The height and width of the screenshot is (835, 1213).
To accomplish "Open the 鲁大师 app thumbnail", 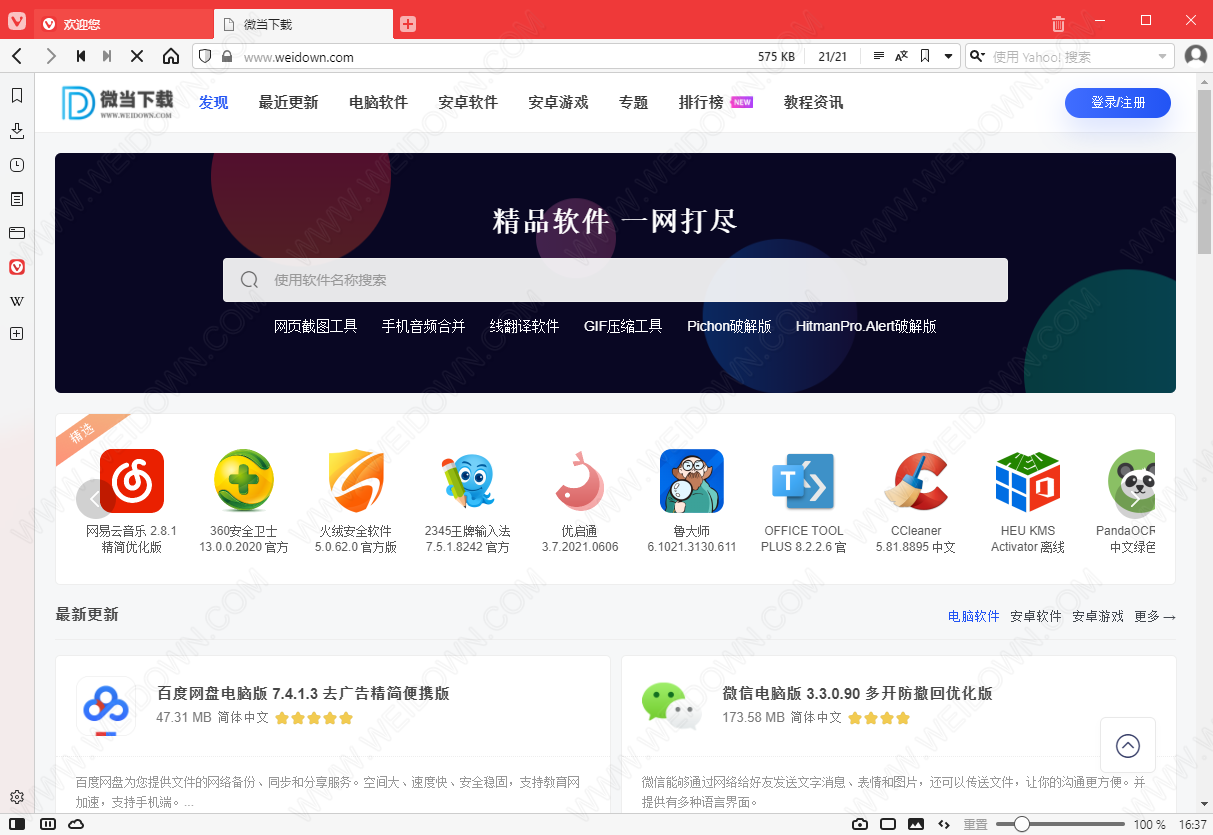I will coord(692,481).
